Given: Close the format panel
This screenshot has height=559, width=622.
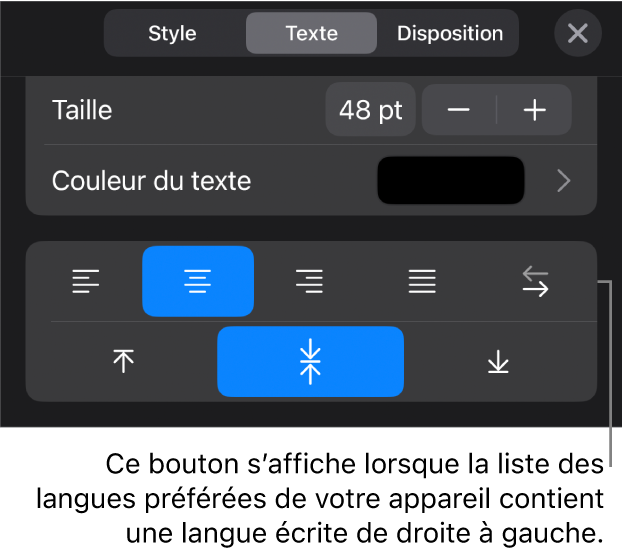Looking at the screenshot, I should [x=578, y=33].
